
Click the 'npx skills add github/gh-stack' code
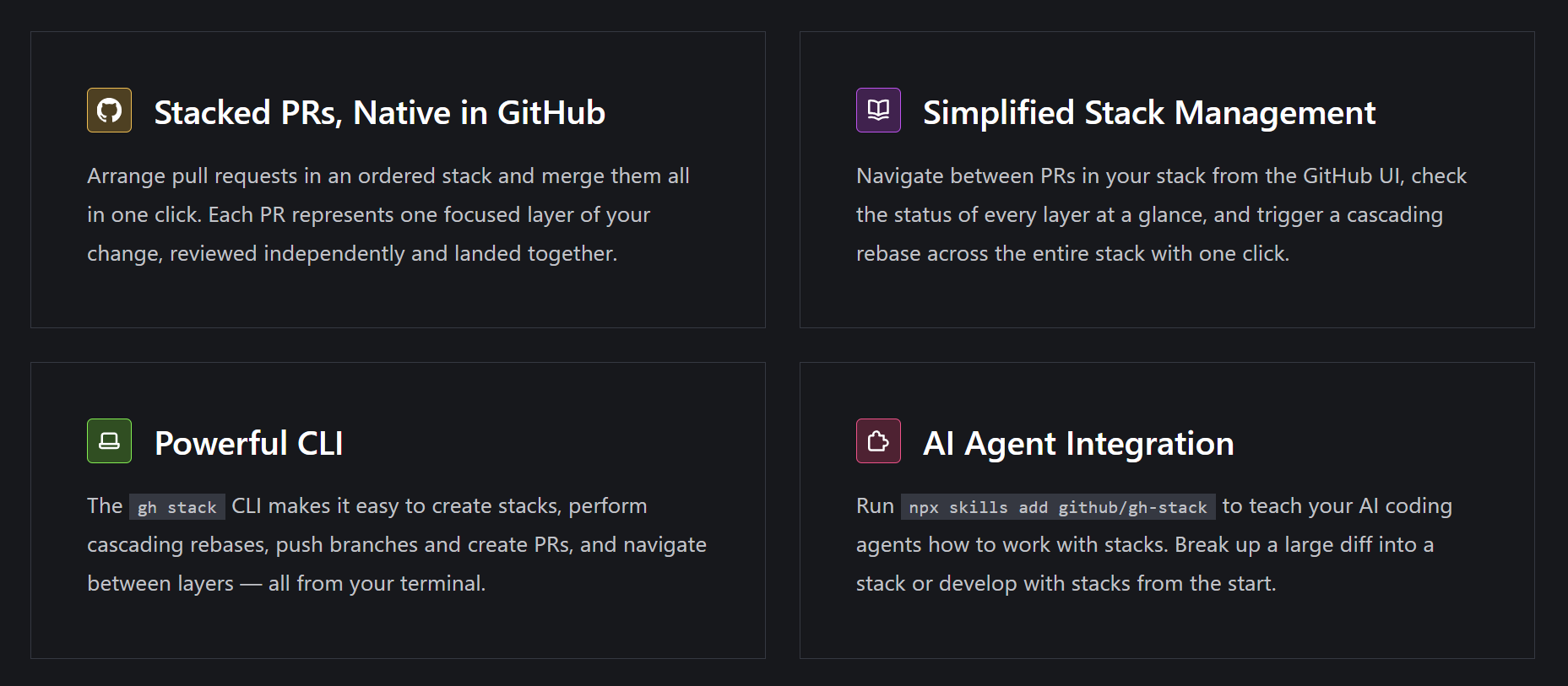click(x=1057, y=507)
